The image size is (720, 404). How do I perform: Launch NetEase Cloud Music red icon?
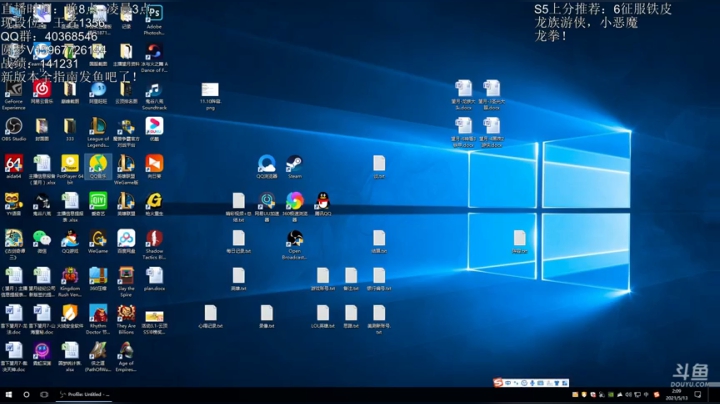point(42,93)
